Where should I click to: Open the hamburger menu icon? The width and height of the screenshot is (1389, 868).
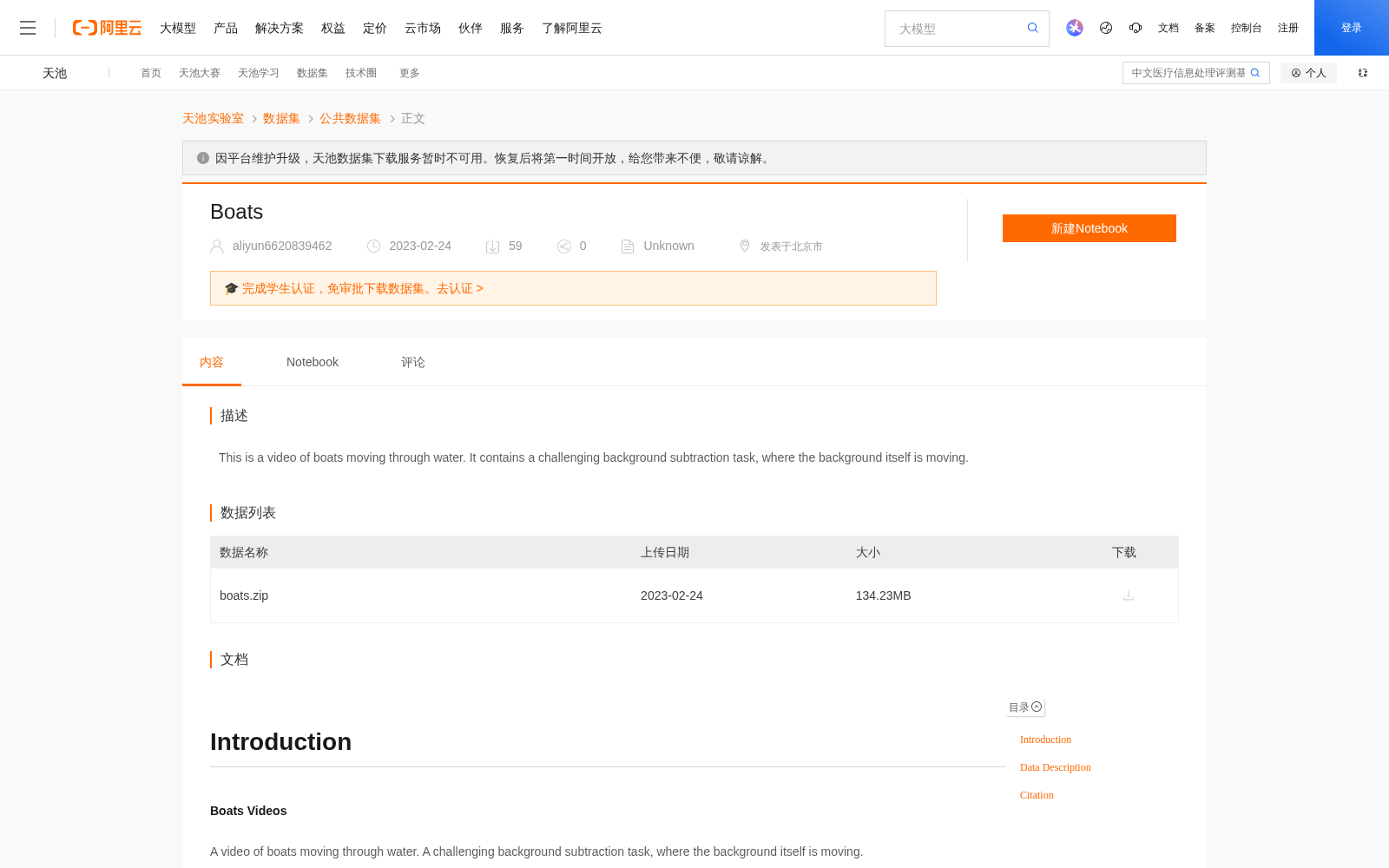28,28
